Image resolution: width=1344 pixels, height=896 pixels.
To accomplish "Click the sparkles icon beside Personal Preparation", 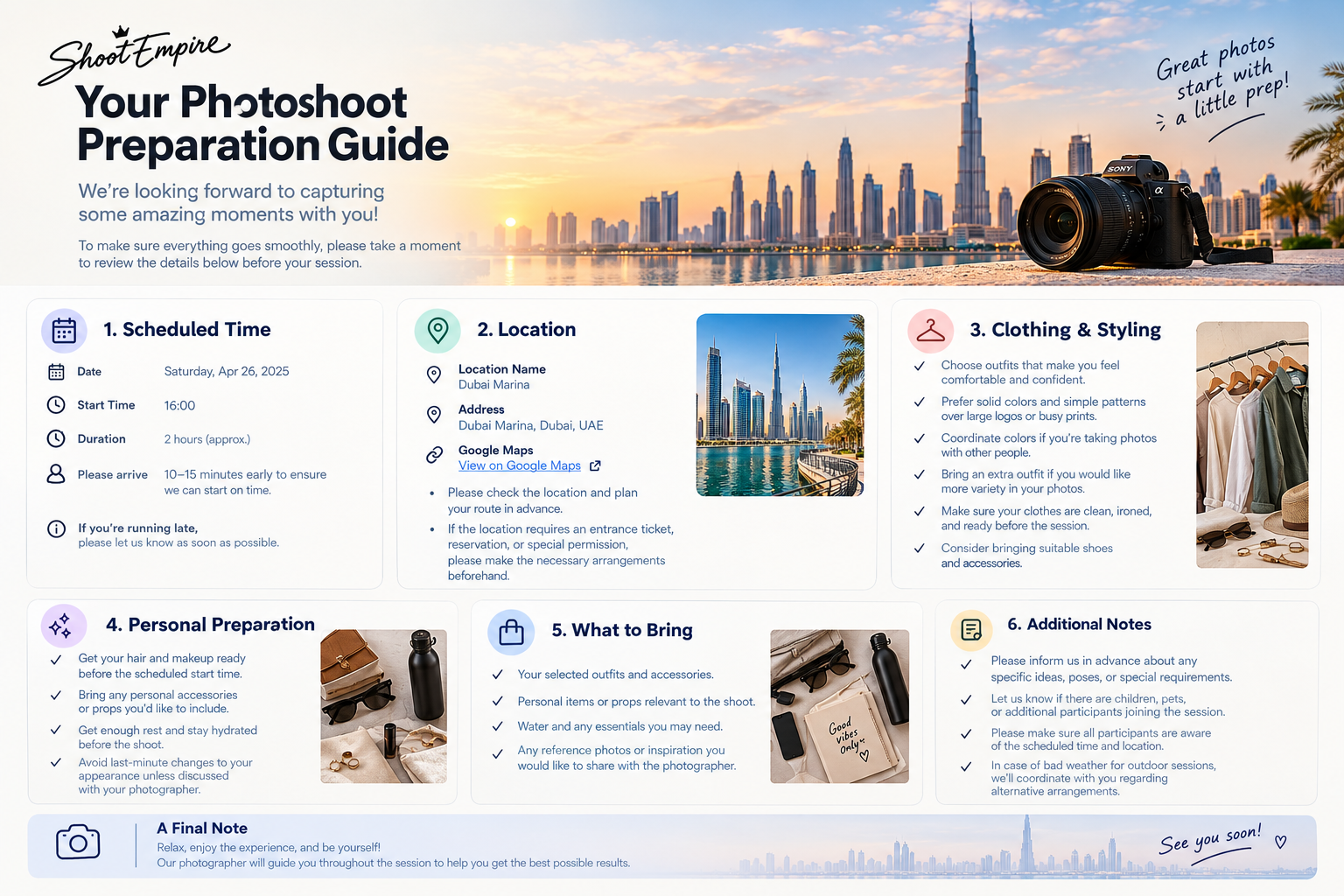I will tap(64, 626).
